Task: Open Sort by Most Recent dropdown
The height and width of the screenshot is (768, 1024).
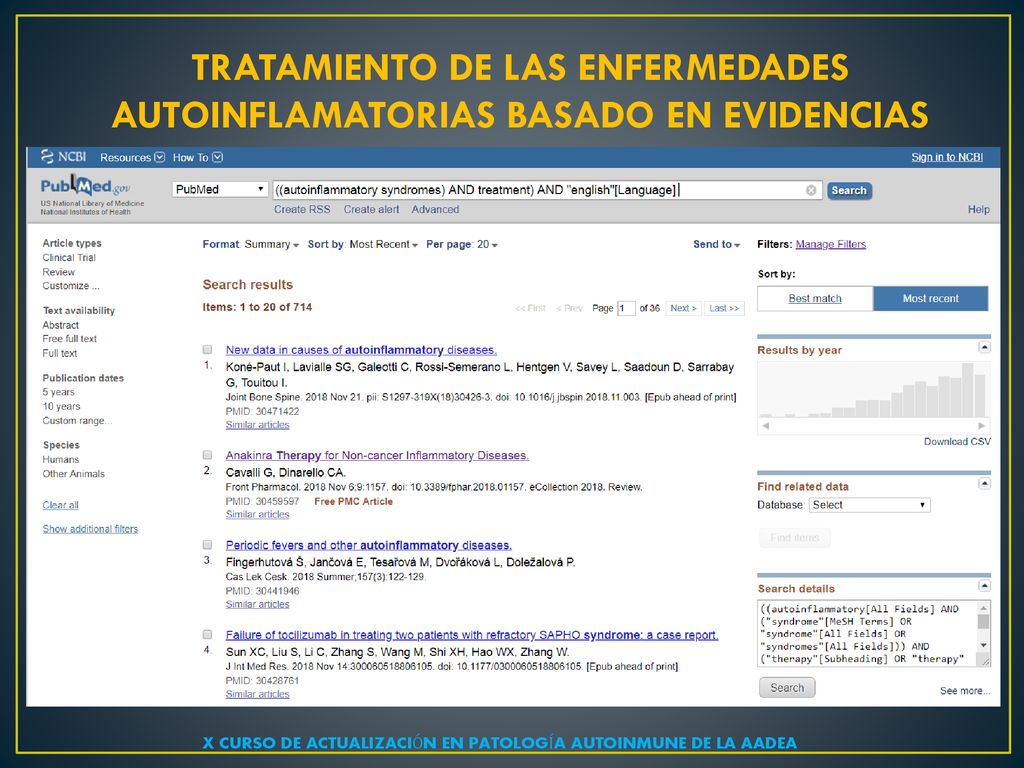Action: pos(362,244)
